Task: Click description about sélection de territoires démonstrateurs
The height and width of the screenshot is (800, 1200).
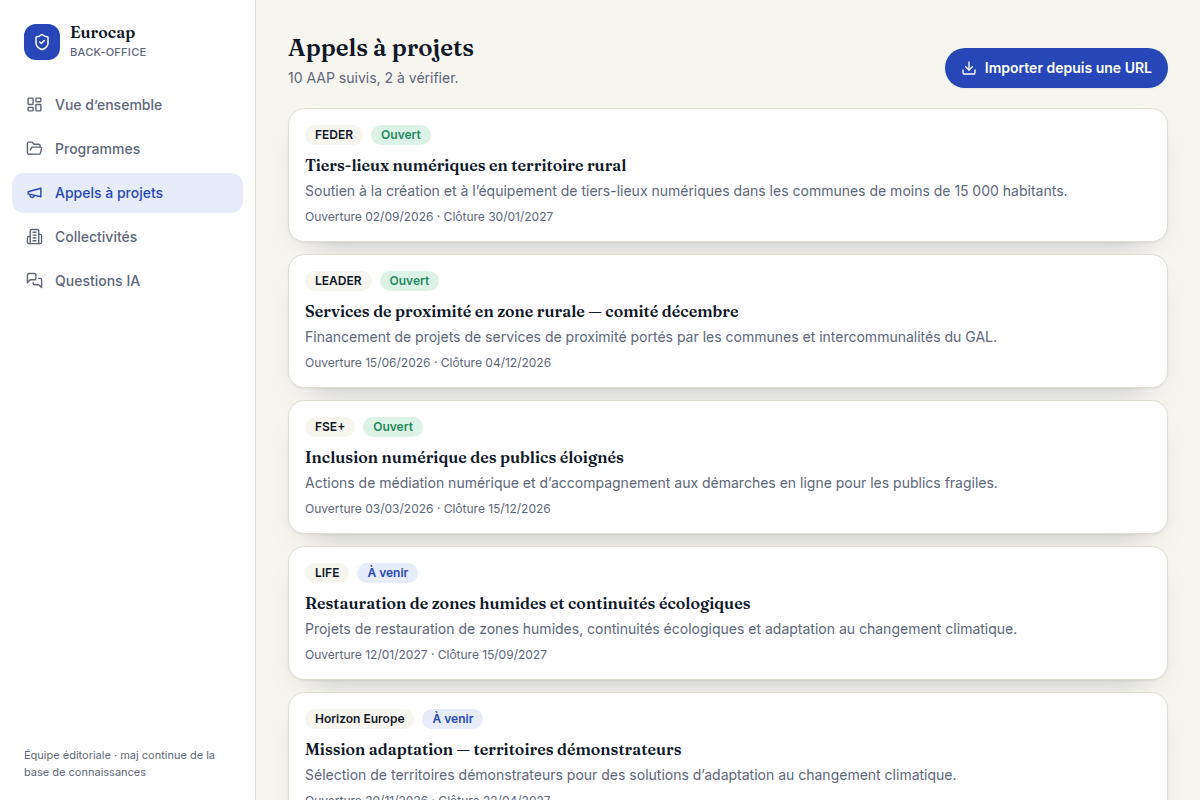Action: (631, 775)
